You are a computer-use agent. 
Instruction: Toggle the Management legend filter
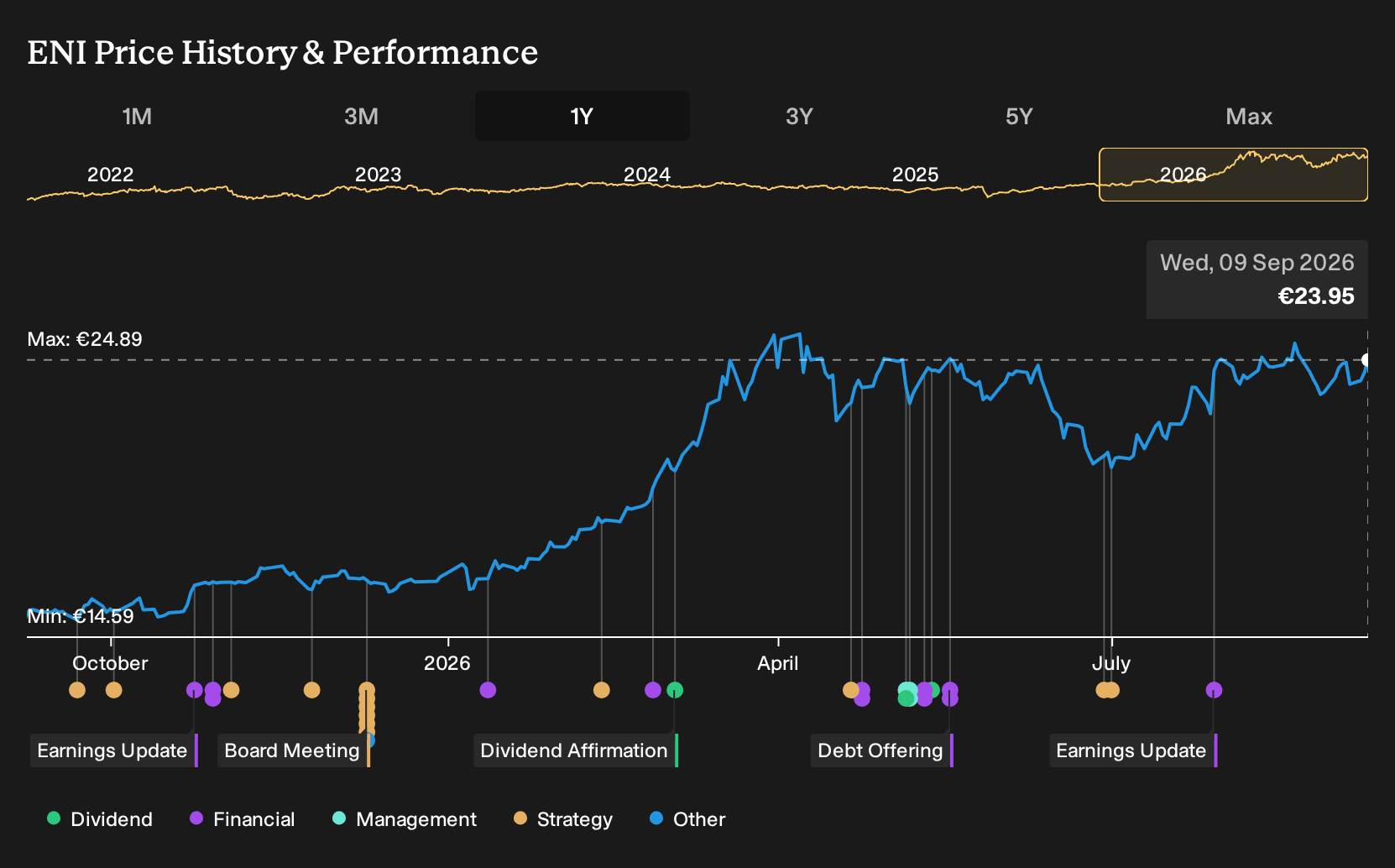click(405, 819)
